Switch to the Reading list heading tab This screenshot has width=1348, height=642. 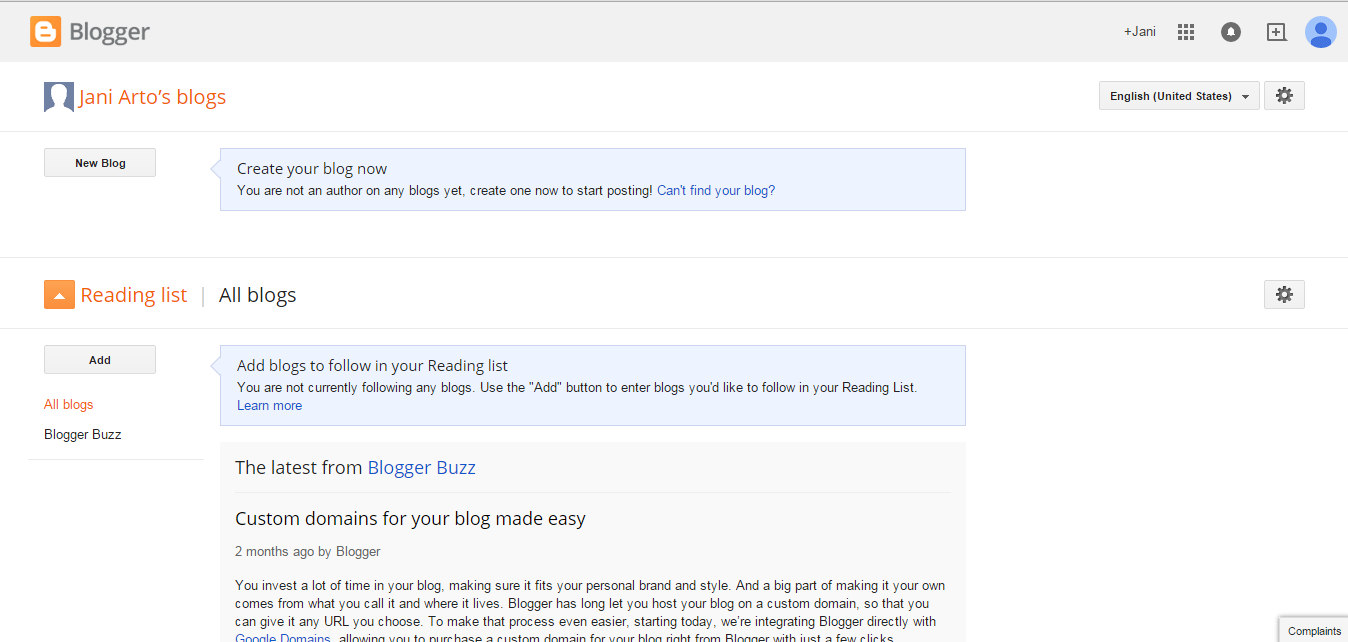point(134,295)
